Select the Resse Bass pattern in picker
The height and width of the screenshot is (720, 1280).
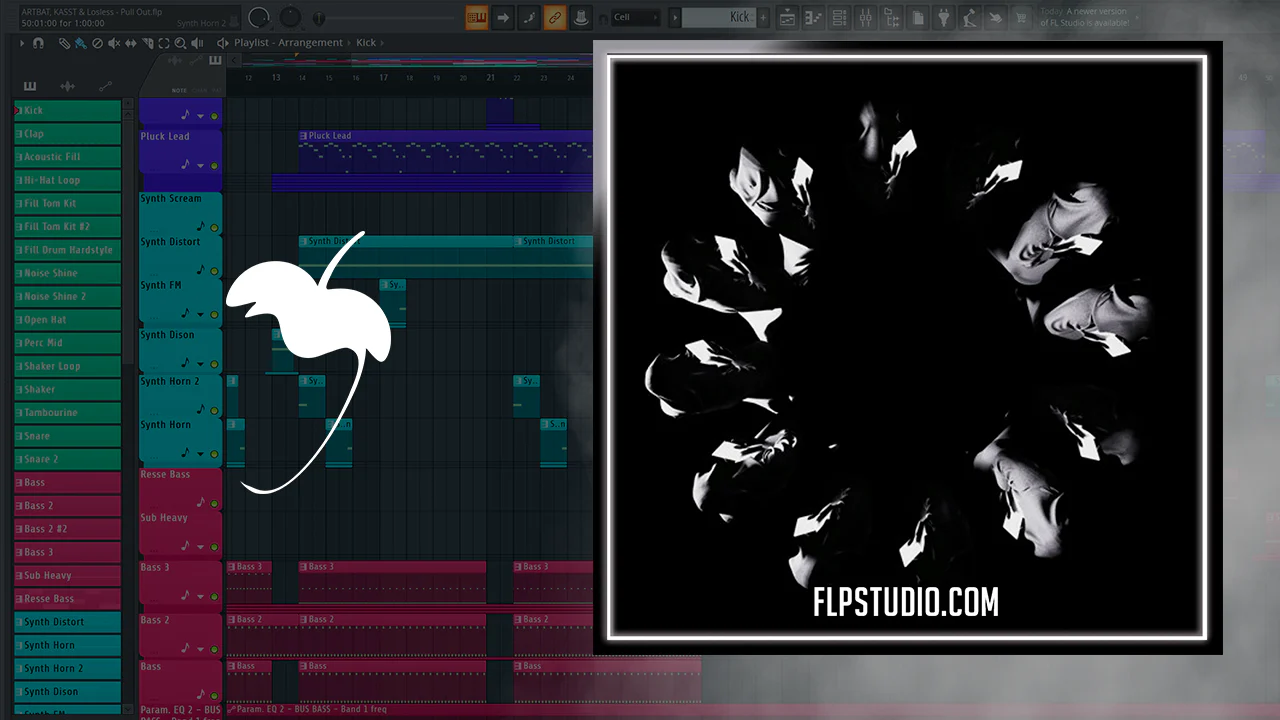tap(67, 598)
